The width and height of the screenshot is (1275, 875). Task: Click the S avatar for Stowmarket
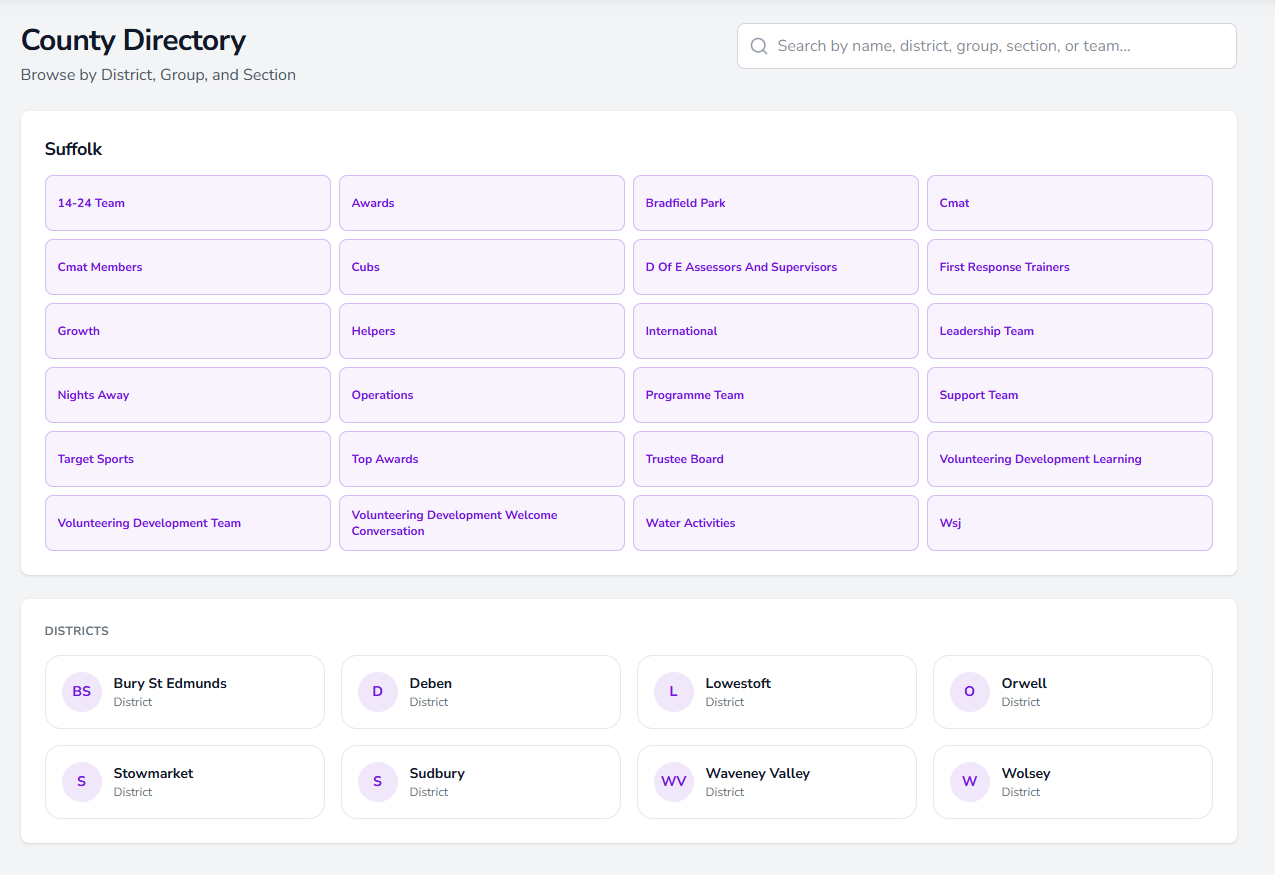[x=82, y=782]
